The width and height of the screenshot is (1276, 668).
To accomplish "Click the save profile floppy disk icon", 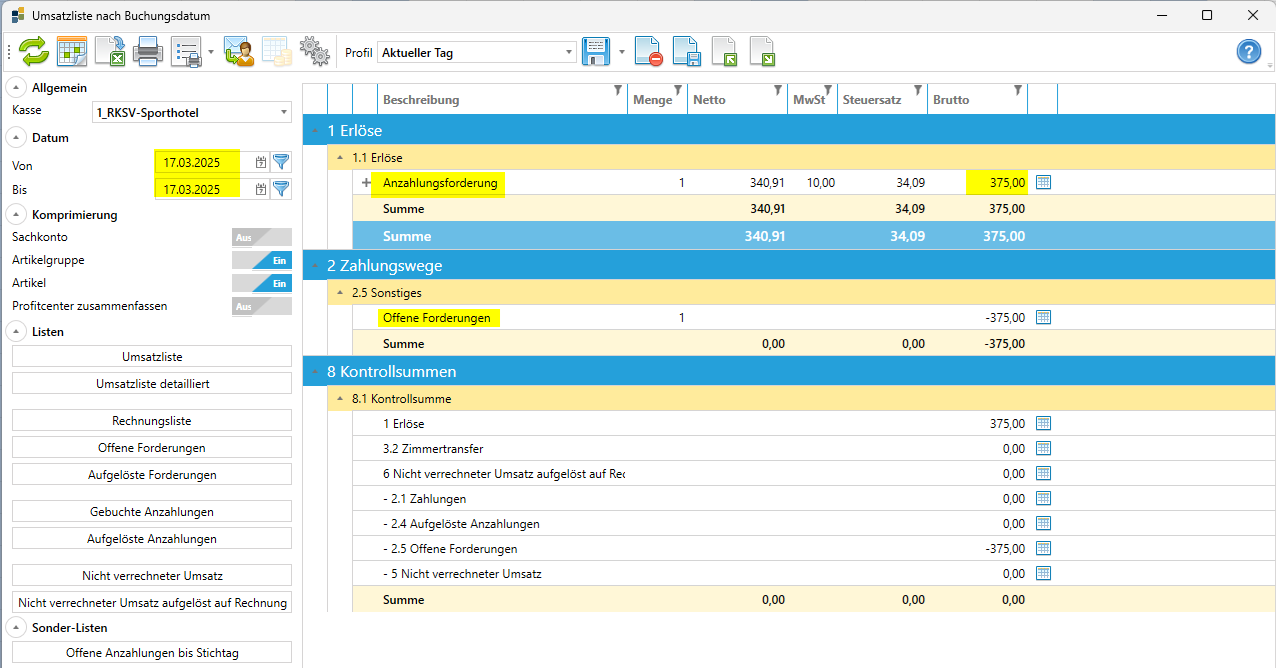I will coord(597,52).
